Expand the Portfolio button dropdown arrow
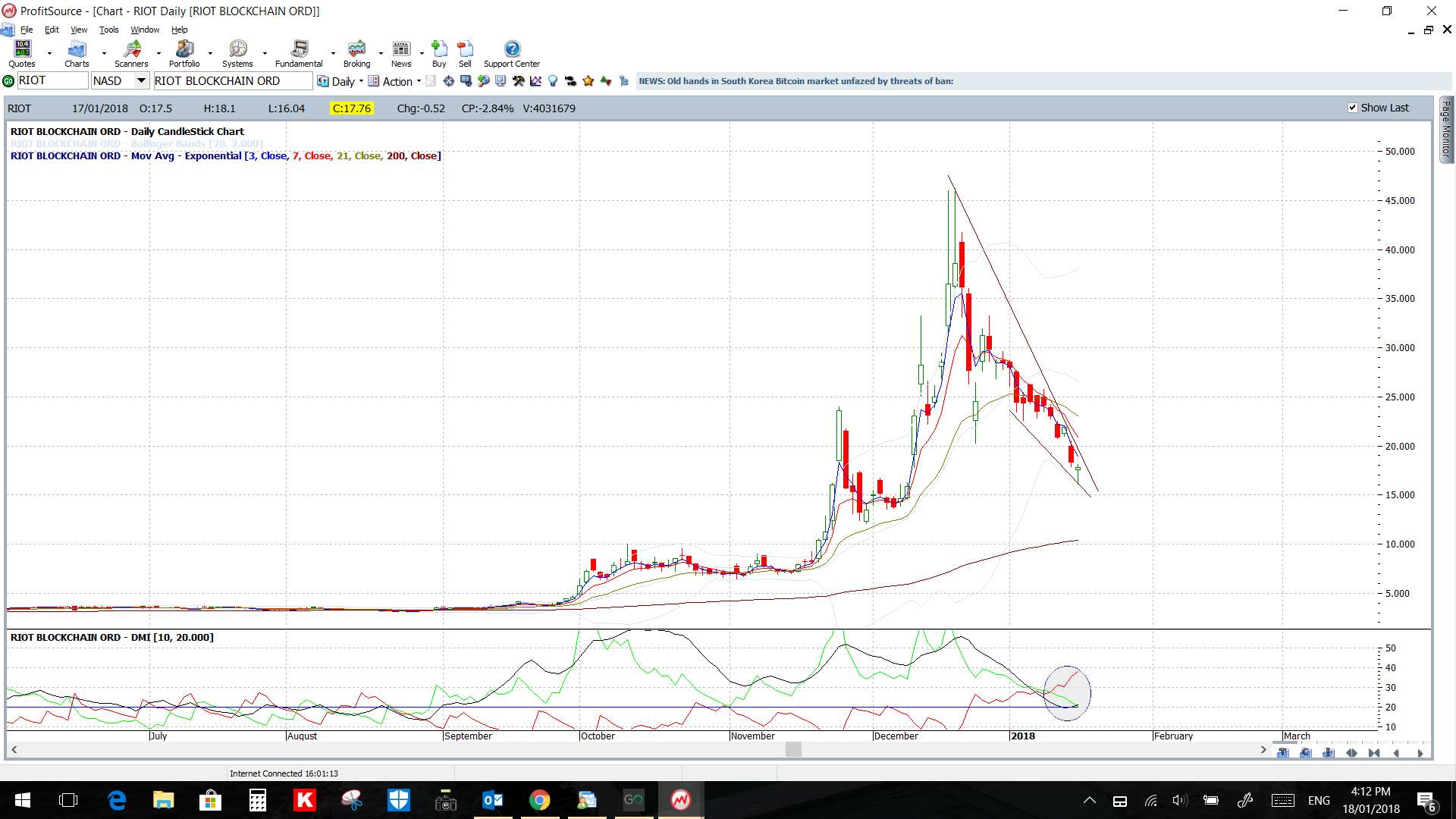 210,53
